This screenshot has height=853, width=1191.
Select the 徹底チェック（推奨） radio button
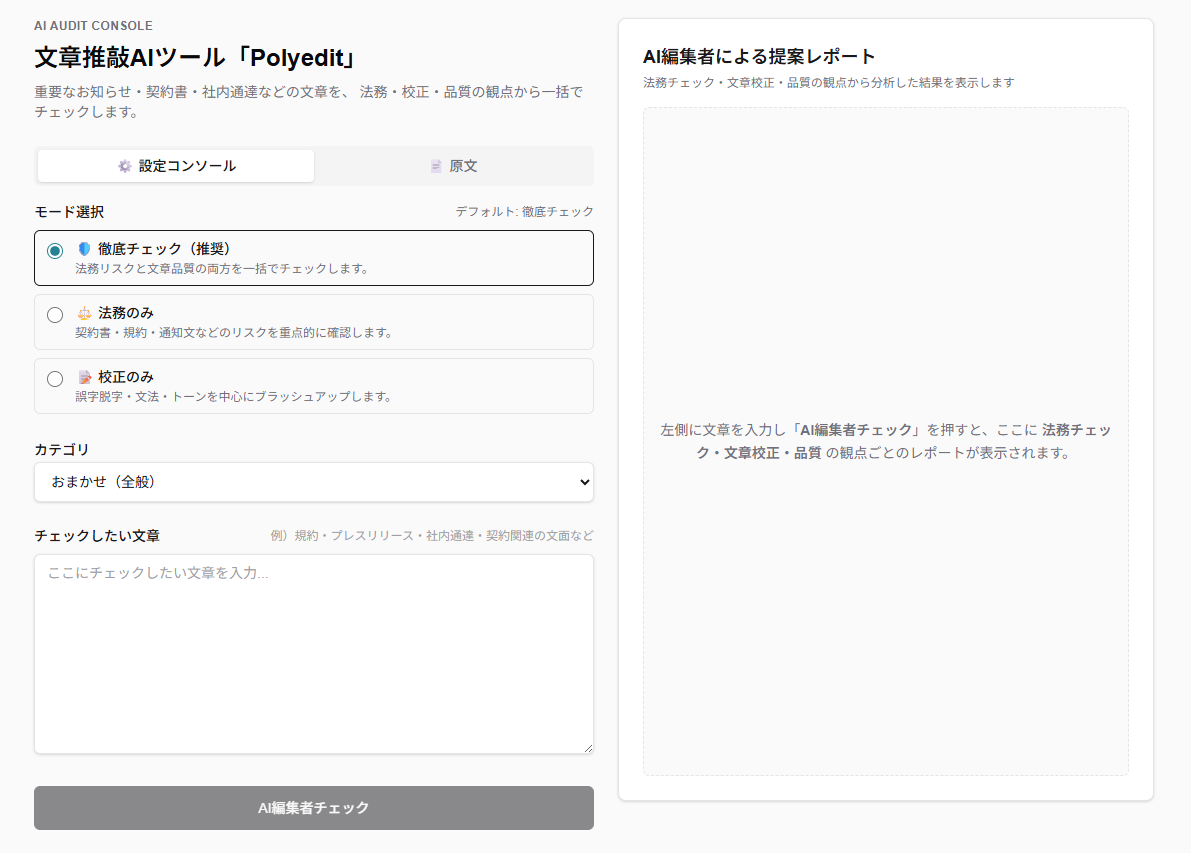(x=55, y=251)
